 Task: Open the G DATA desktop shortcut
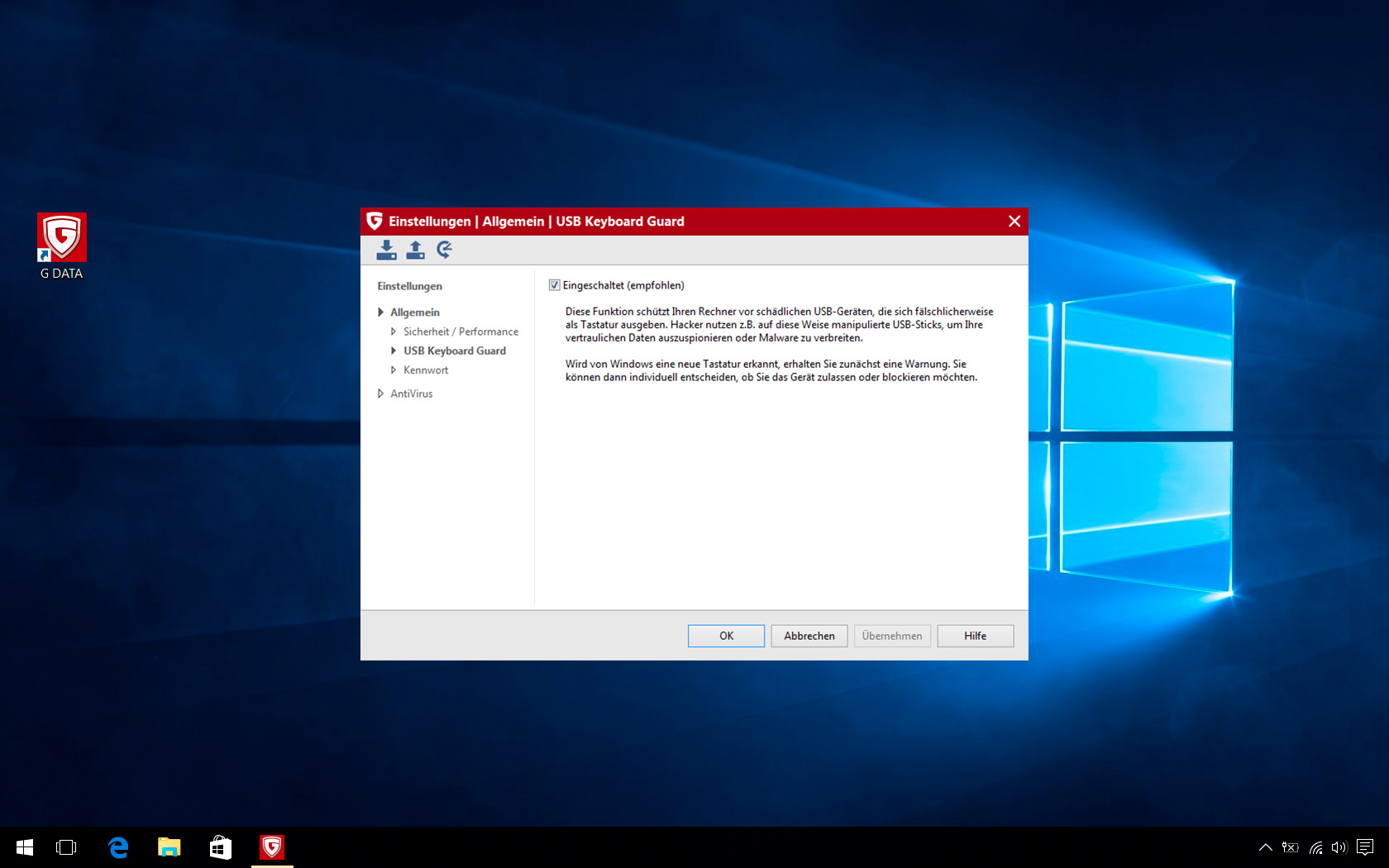(62, 246)
